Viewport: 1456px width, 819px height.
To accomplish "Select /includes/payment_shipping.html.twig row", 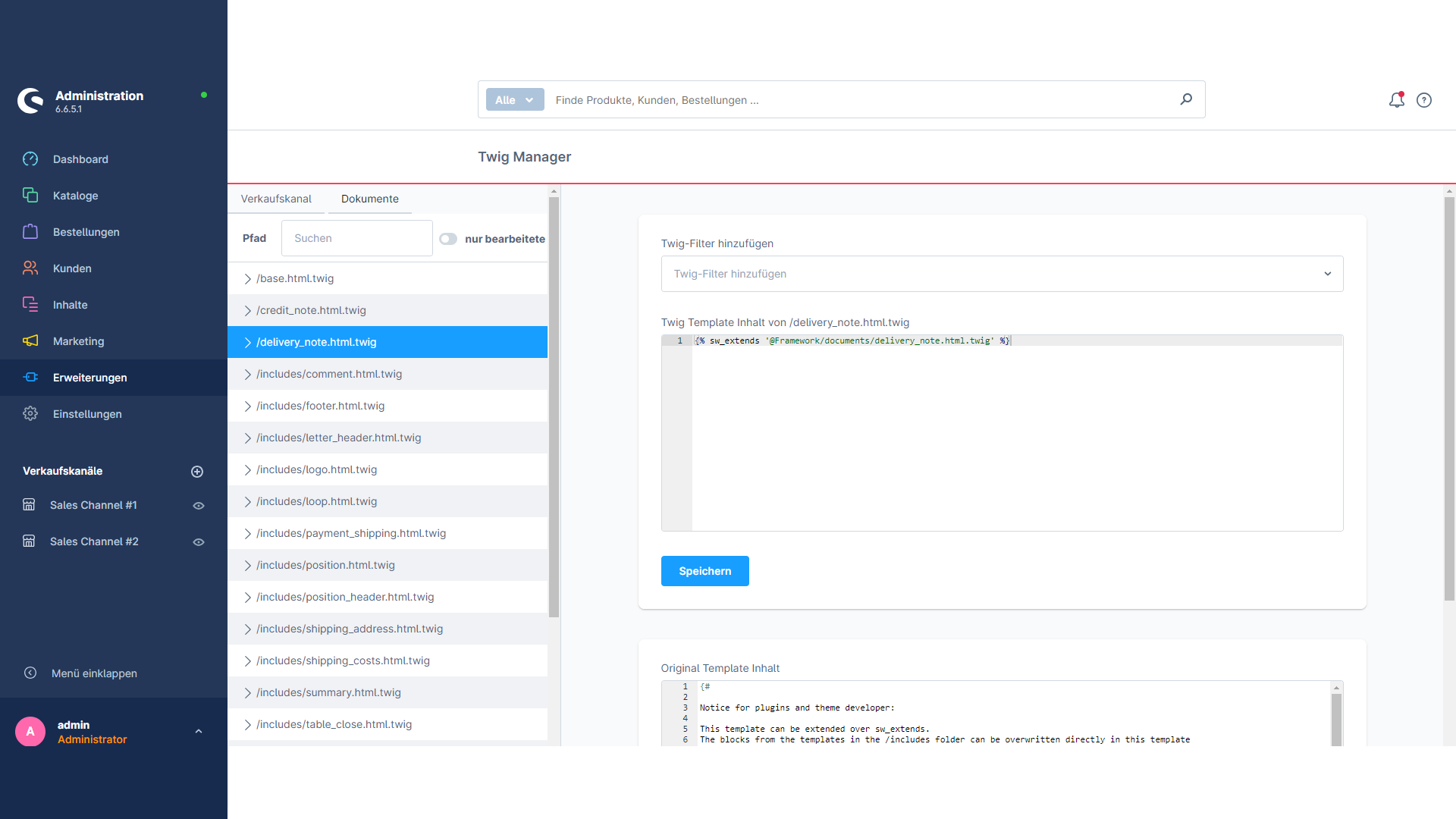I will [x=388, y=533].
